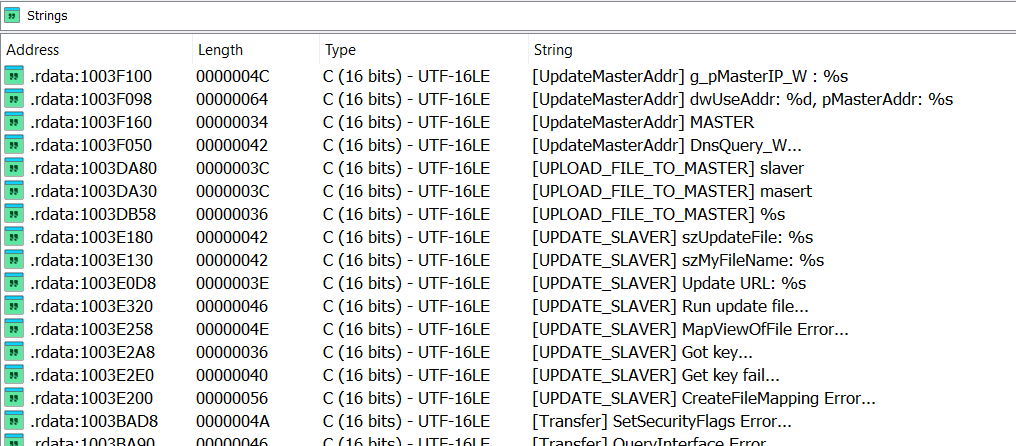
Task: Select the "DnsQuery_W..." string entry
Action: [668, 145]
